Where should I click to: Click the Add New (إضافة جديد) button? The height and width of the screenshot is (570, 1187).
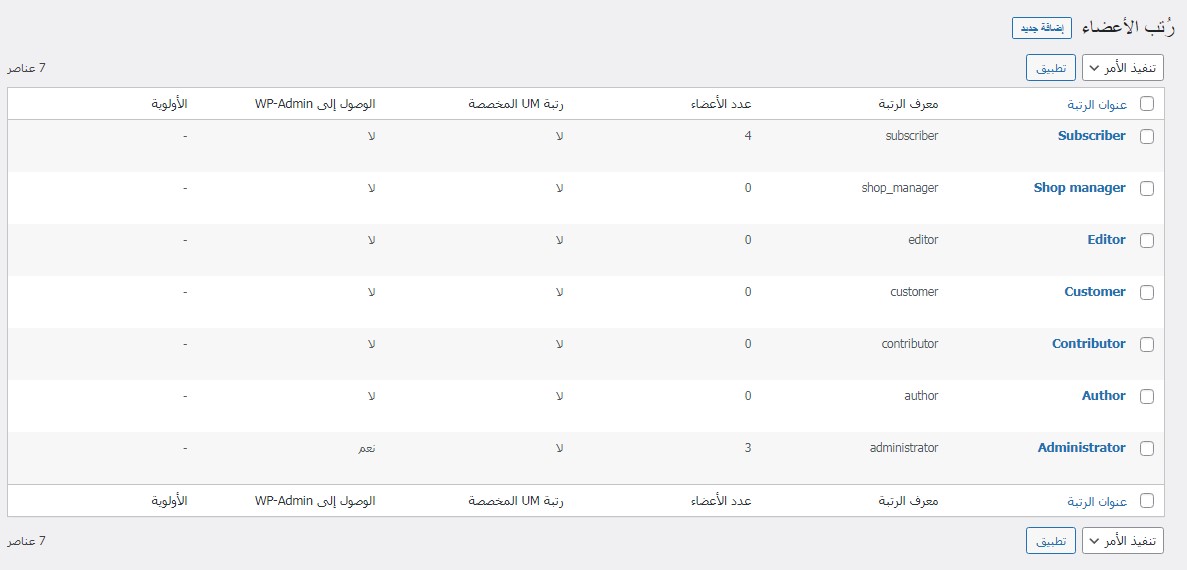(x=1043, y=28)
